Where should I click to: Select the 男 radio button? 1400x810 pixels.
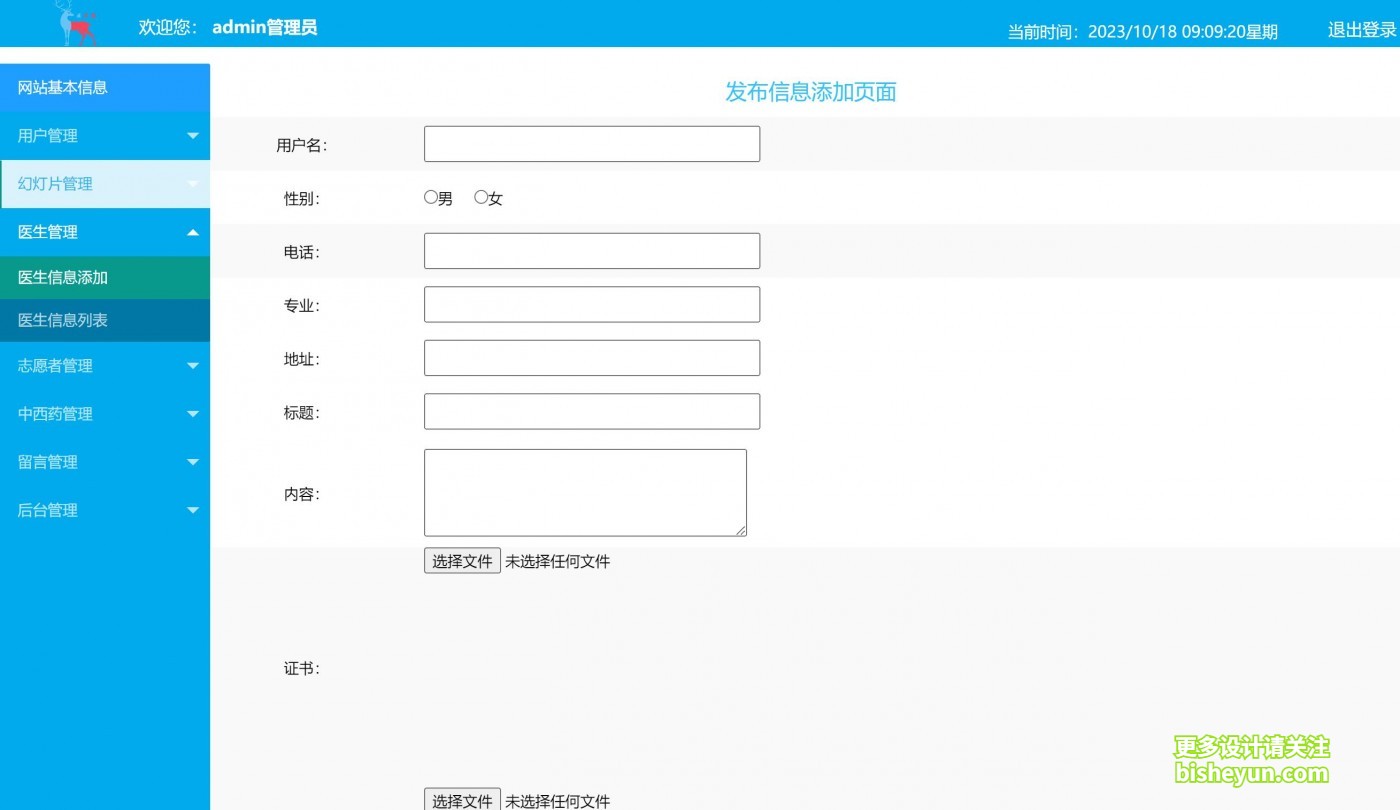431,198
